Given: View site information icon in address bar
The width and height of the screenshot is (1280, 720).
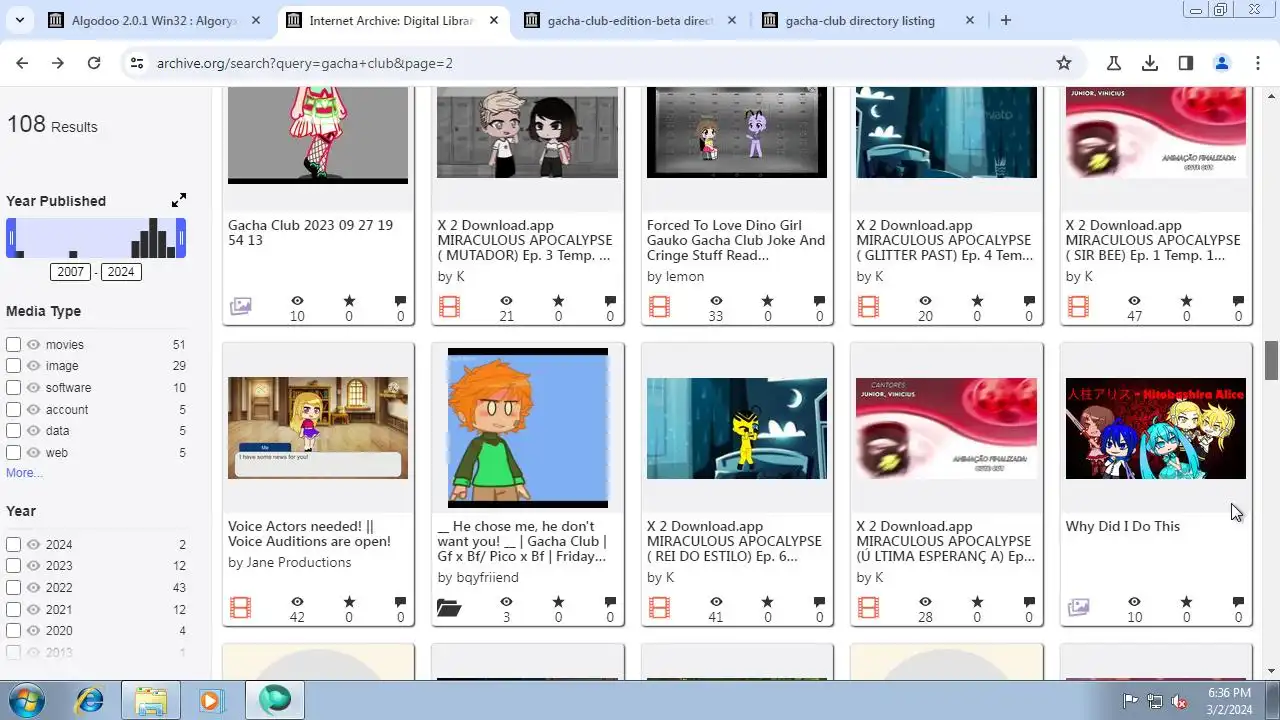Looking at the screenshot, I should click(x=137, y=63).
